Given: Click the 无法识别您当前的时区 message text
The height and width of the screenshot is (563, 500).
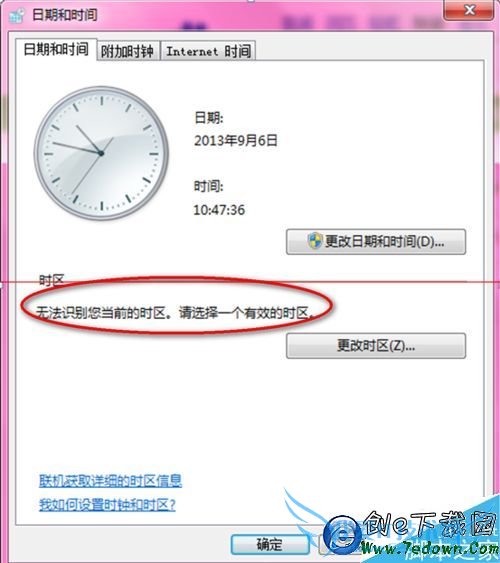Looking at the screenshot, I should pyautogui.click(x=175, y=313).
